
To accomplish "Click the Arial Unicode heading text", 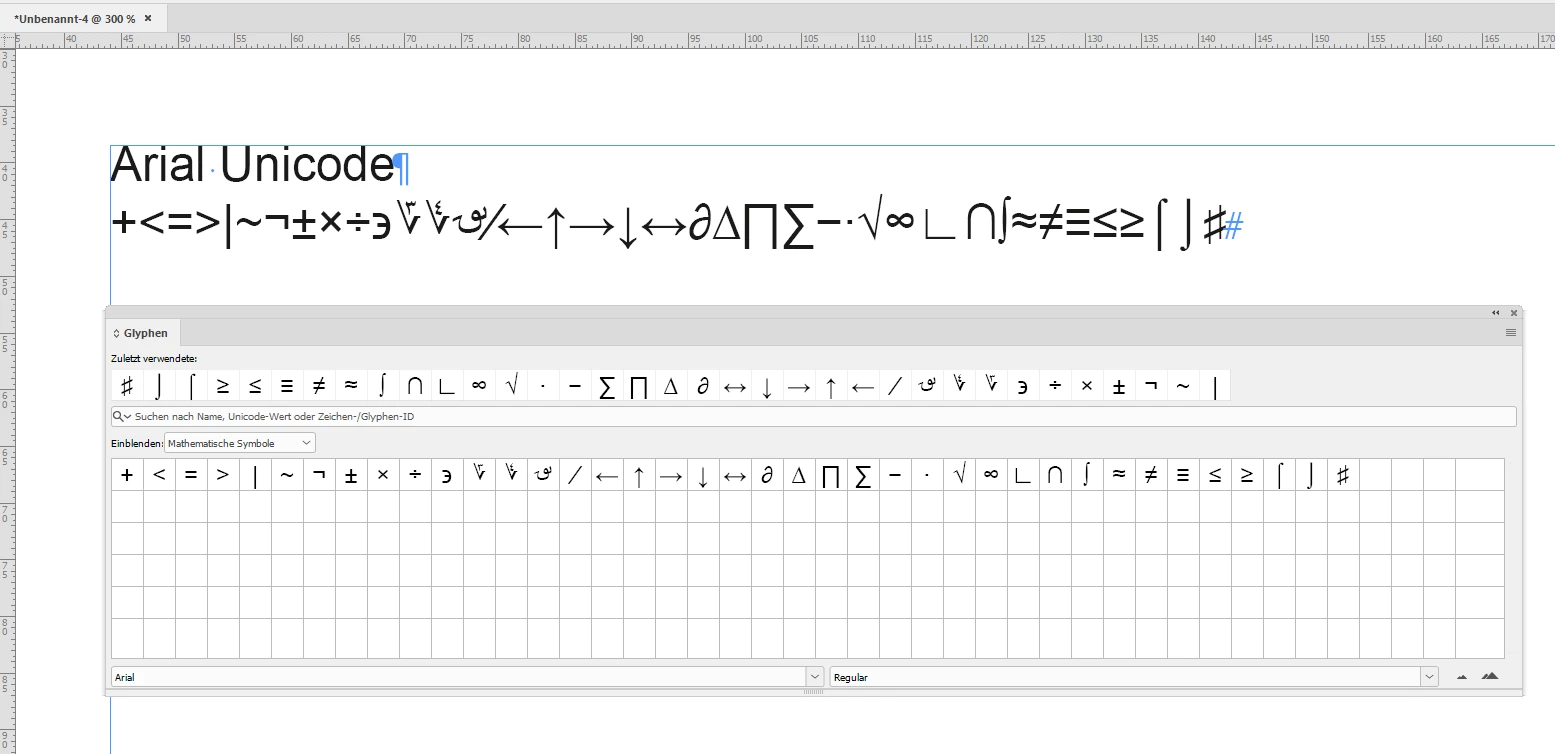I will (x=253, y=165).
